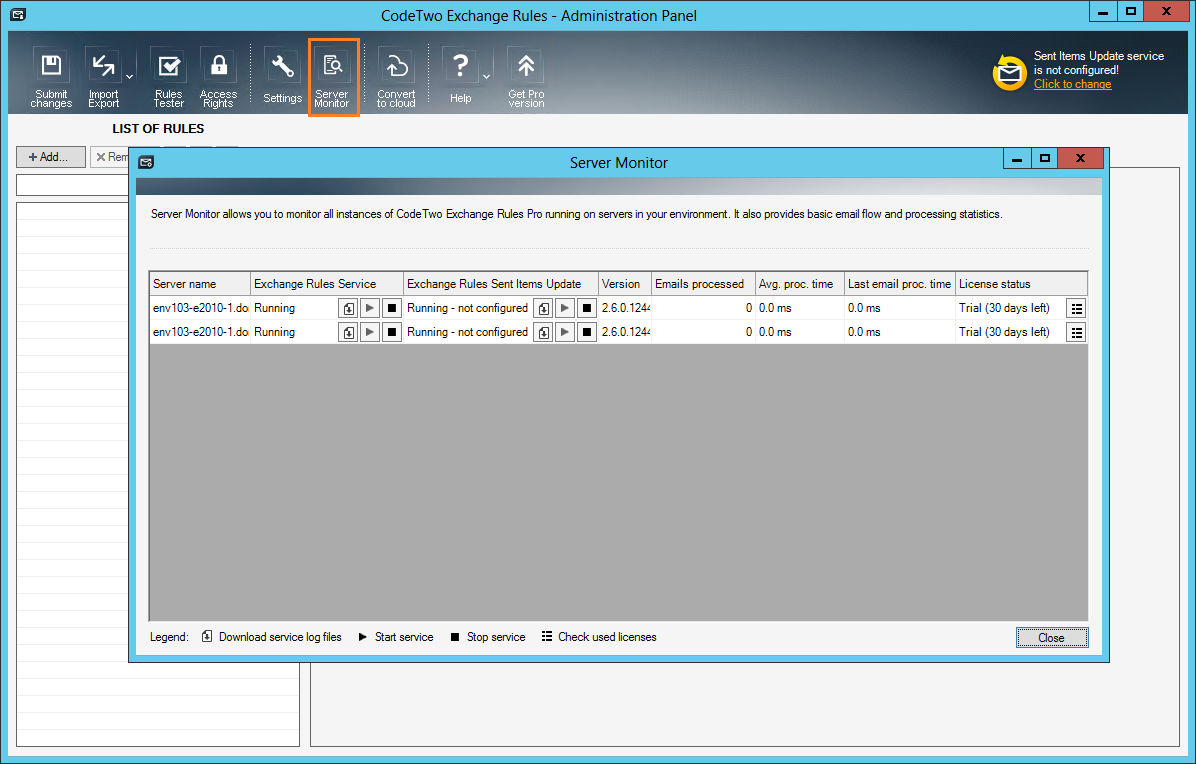The height and width of the screenshot is (764, 1196).
Task: Stop Sent Items Update service, first row
Action: tap(587, 308)
